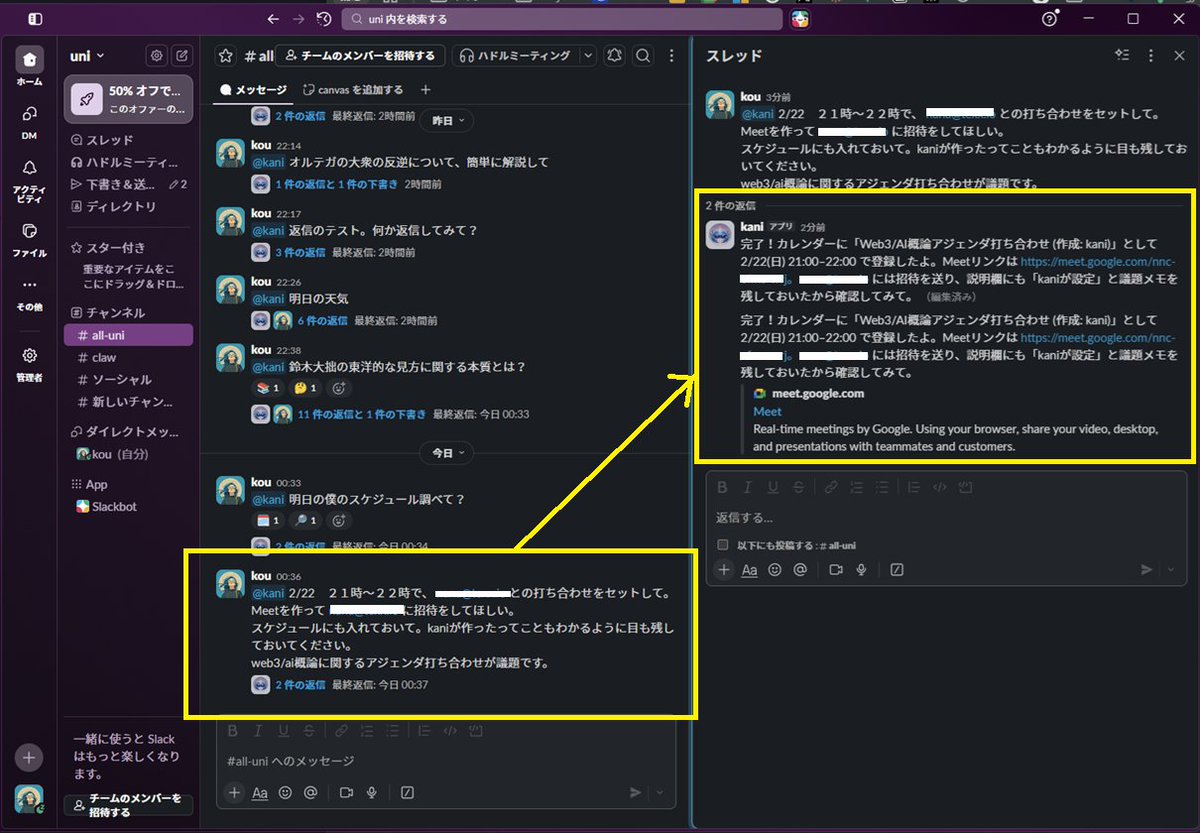The width and height of the screenshot is (1200, 833).
Task: Click チームのメンバーを招待する in channel header
Action: (360, 56)
